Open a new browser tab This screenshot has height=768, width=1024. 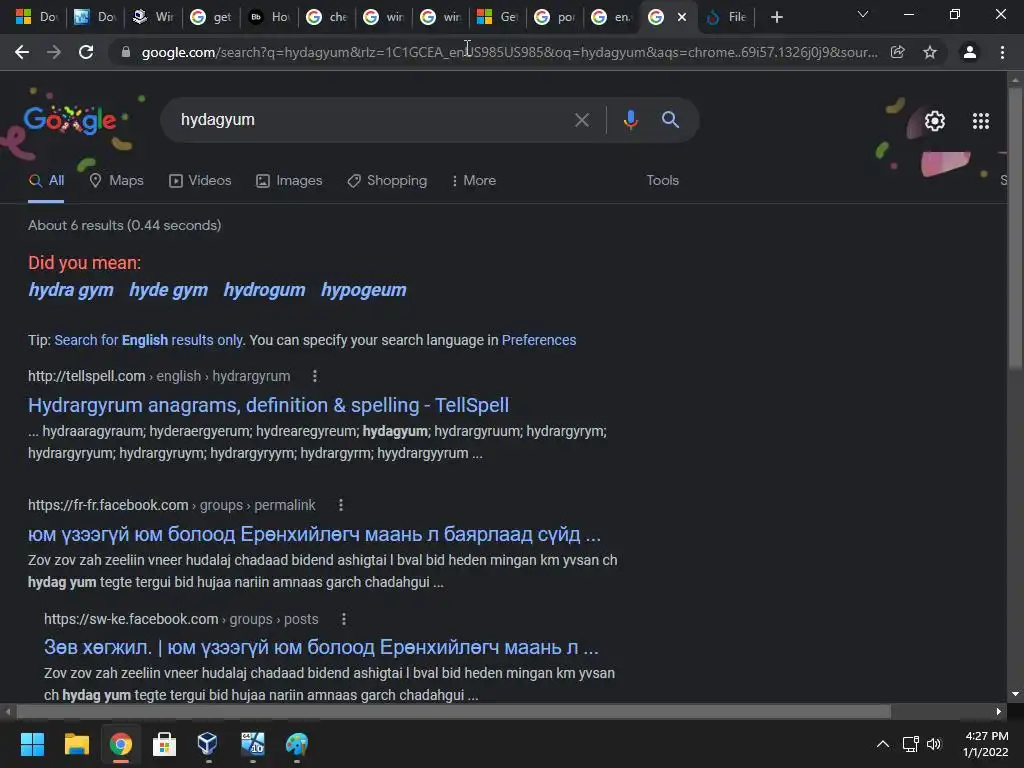coord(776,18)
